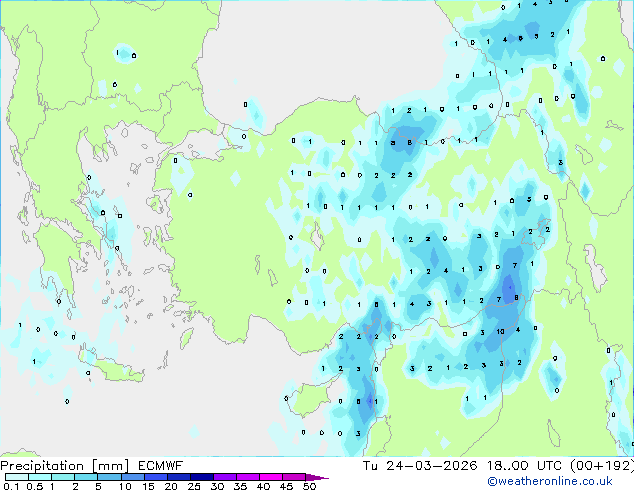Click the '40' legend scale label
The height and width of the screenshot is (490, 634).
(263, 486)
